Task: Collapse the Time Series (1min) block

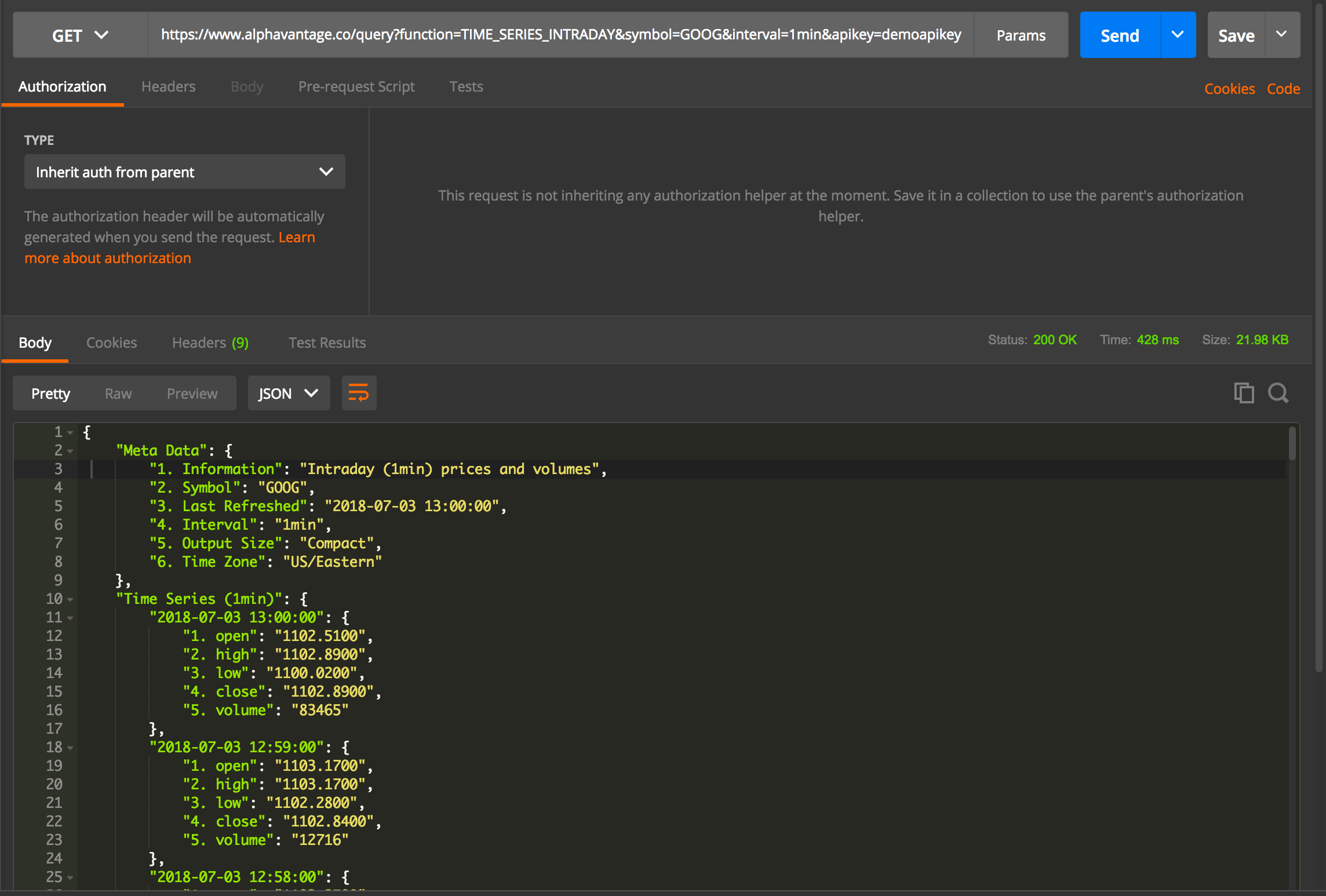Action: 70,599
